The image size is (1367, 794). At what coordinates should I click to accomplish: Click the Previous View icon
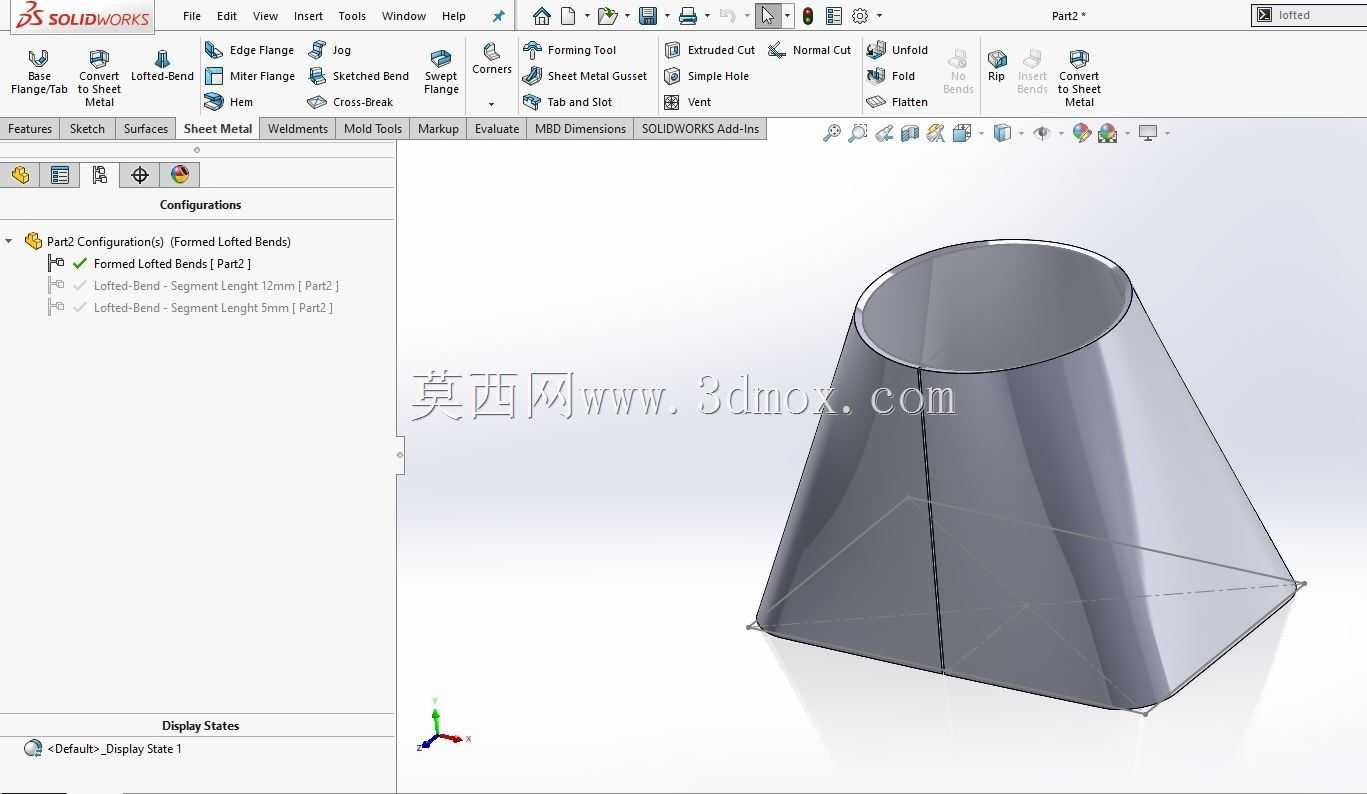coord(884,133)
